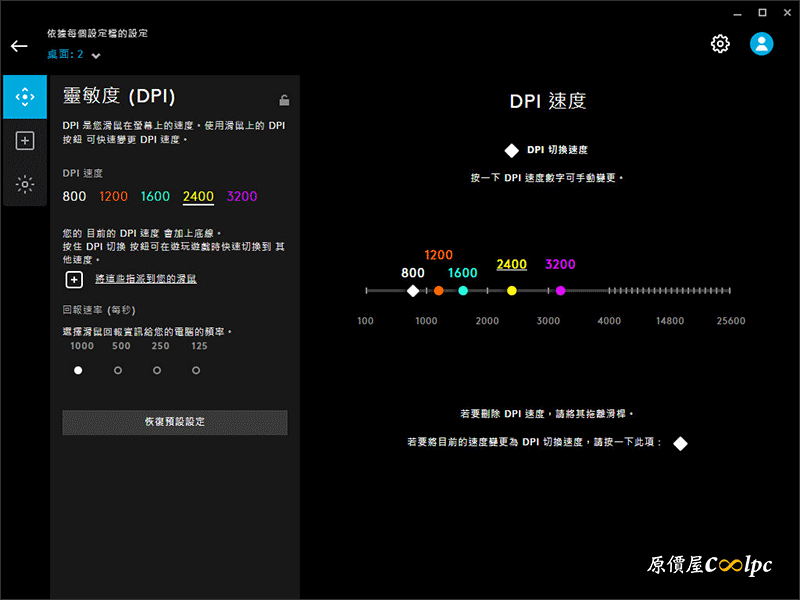This screenshot has height=600, width=800.
Task: Click the cyan 1600 DPI slider marker
Action: [463, 291]
